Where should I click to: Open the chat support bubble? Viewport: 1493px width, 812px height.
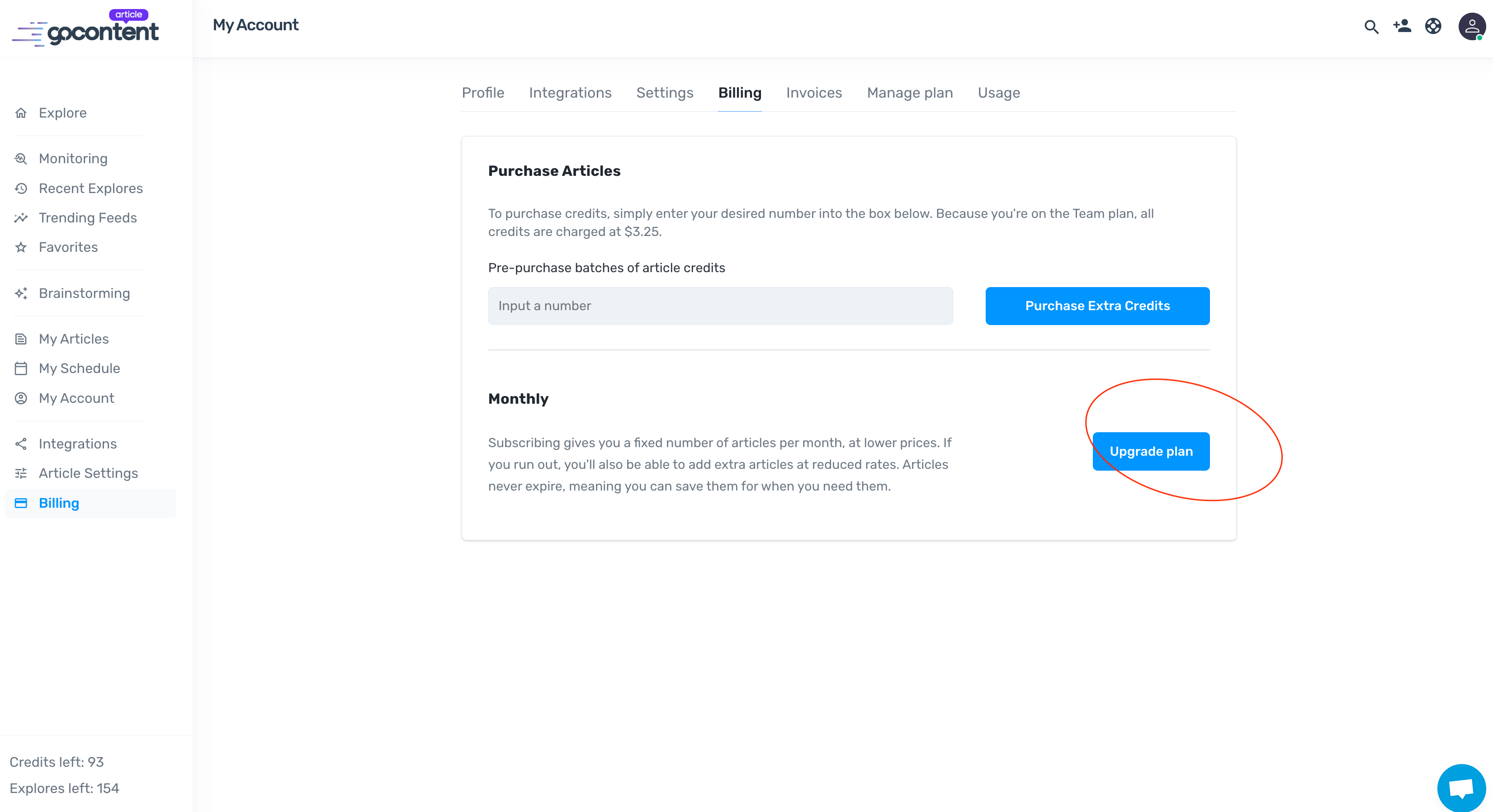tap(1460, 788)
